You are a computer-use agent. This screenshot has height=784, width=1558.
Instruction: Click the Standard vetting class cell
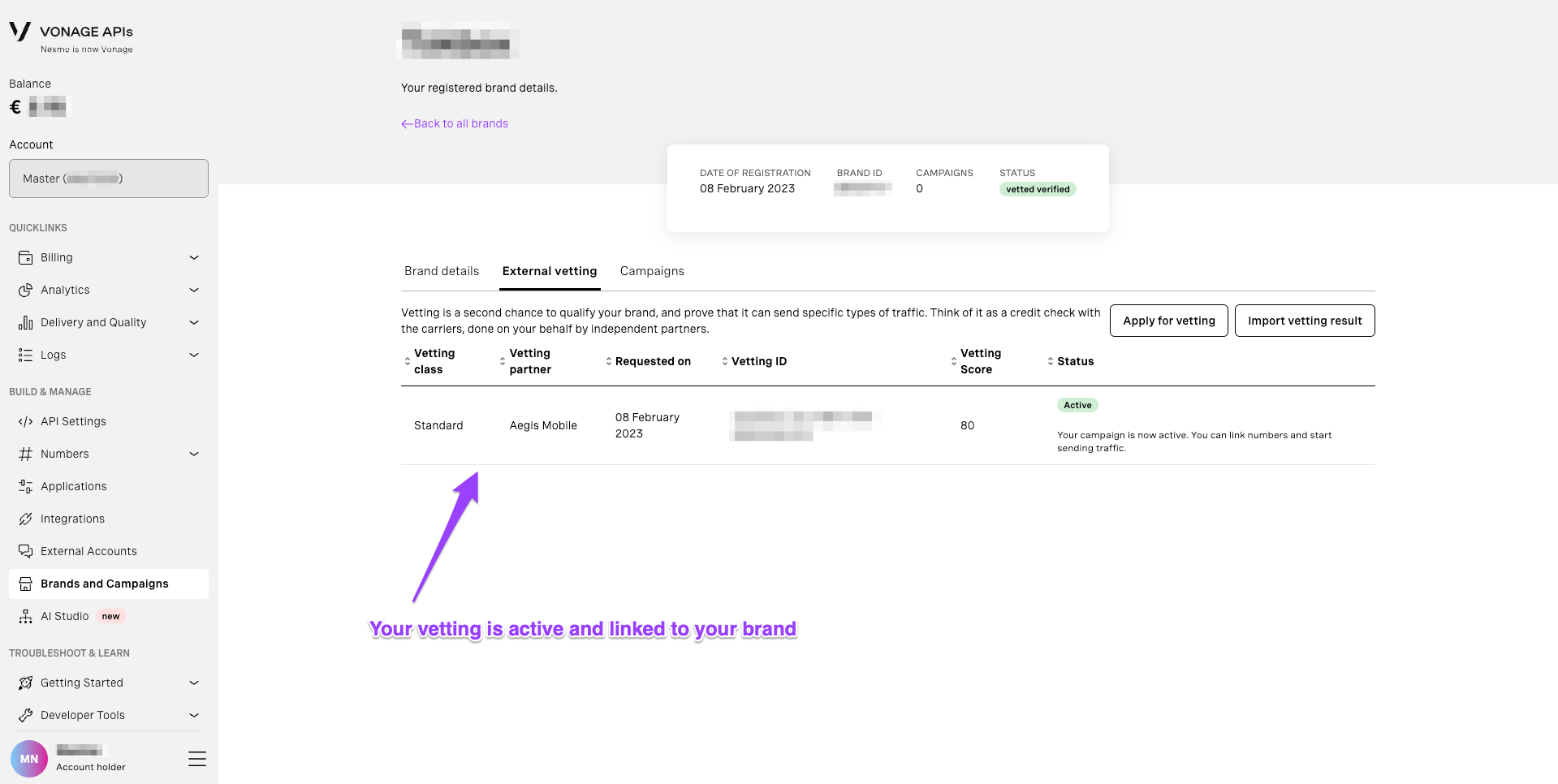pos(438,425)
